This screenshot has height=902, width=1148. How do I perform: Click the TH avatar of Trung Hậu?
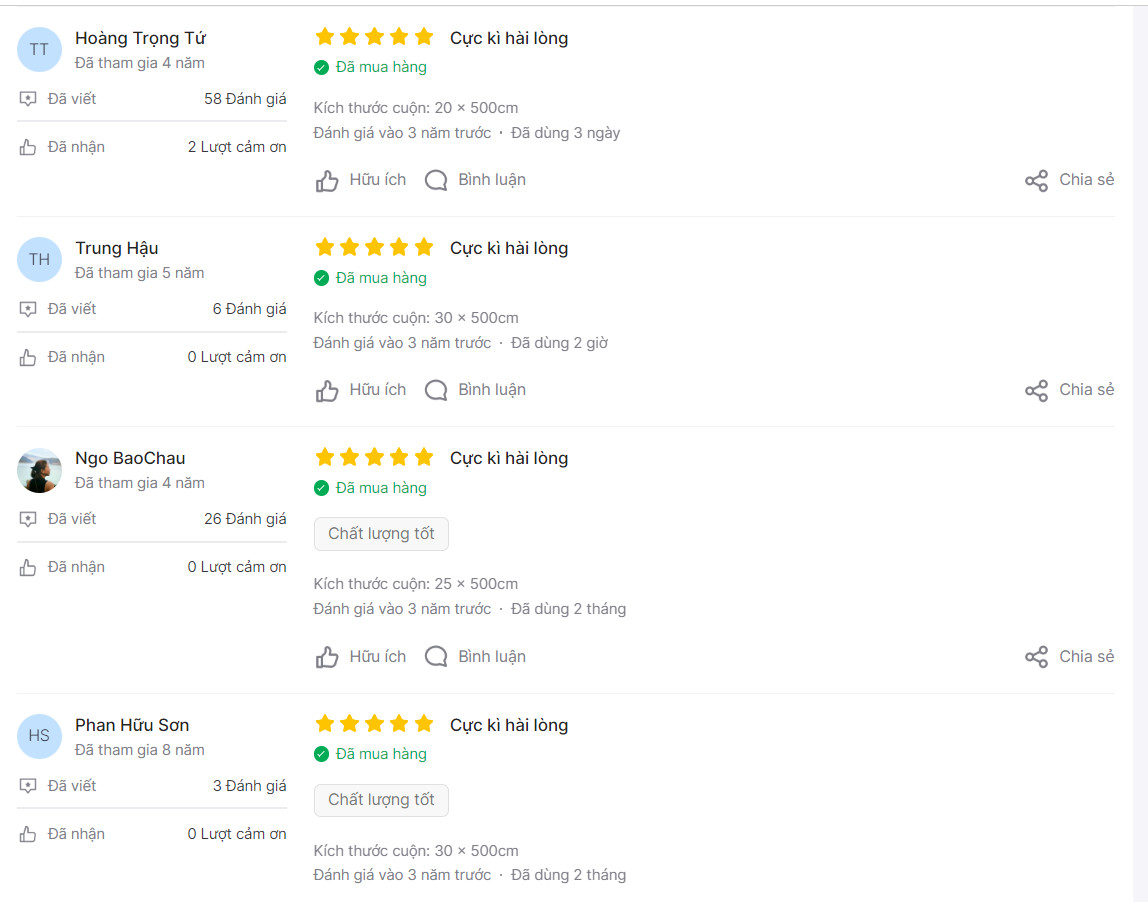(x=39, y=260)
